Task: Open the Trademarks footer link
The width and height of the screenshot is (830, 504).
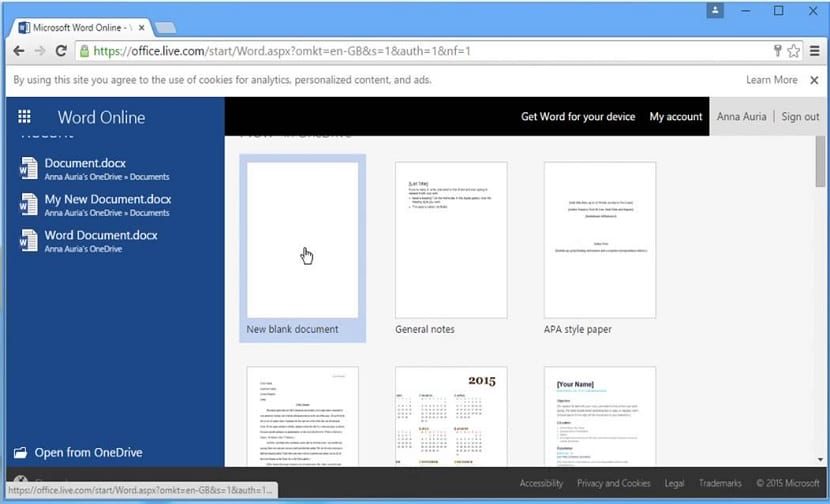Action: coord(720,483)
